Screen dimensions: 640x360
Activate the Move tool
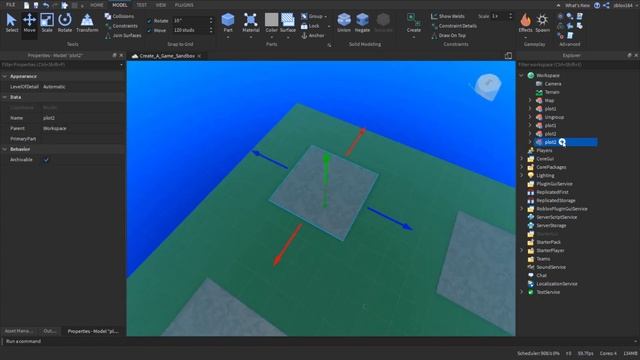click(29, 22)
